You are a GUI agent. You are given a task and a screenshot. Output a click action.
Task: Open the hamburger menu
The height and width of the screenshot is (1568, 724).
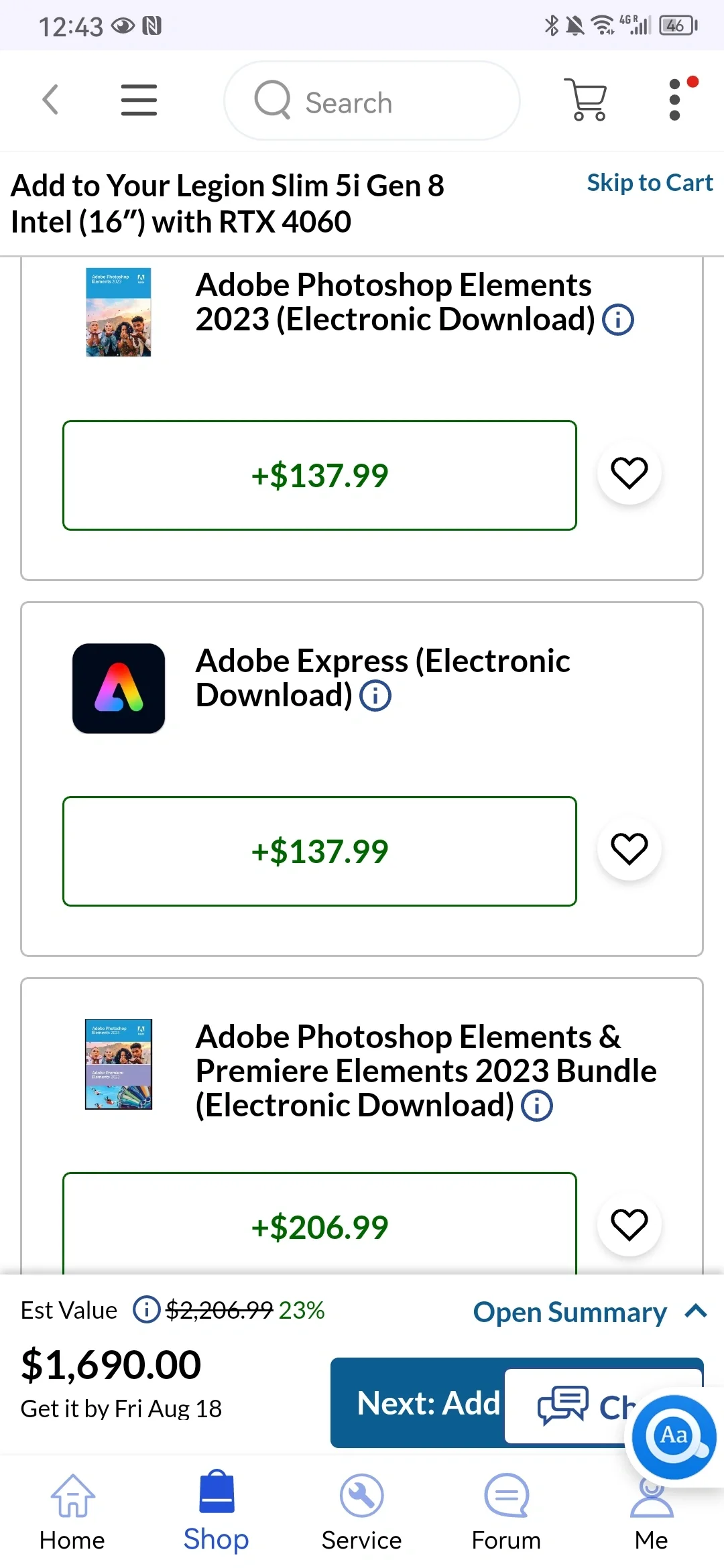pyautogui.click(x=139, y=101)
